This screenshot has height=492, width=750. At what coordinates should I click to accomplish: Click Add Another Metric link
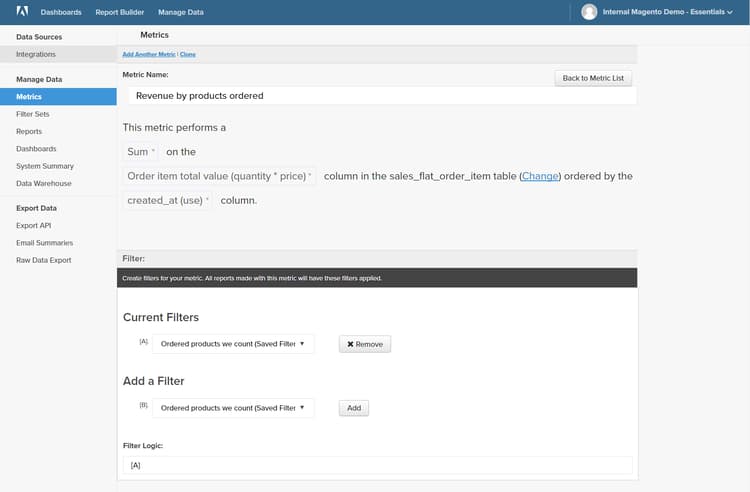tap(149, 55)
